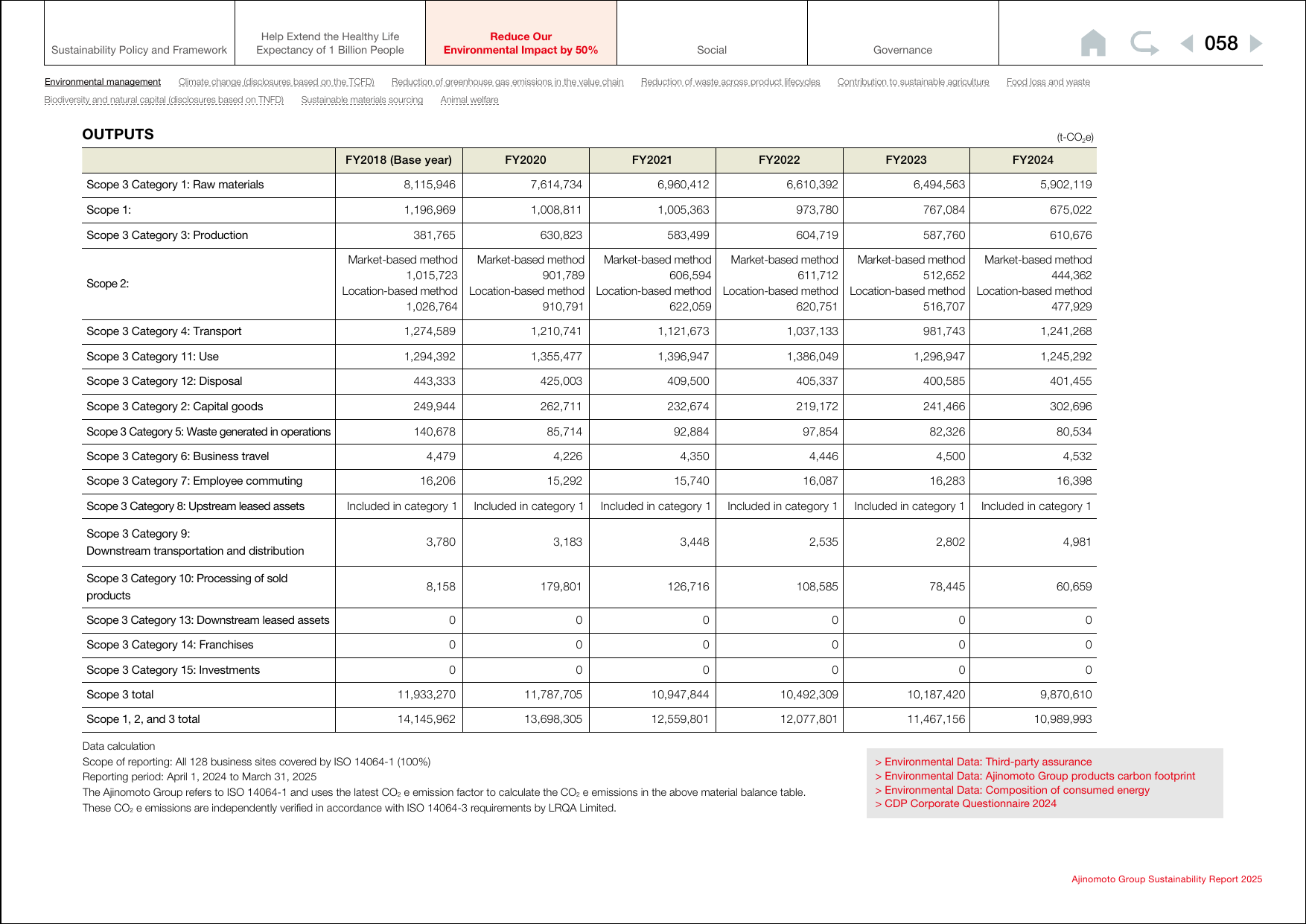Click the FY2024 column header
Screen dimensions: 1306x924
(x=1033, y=160)
